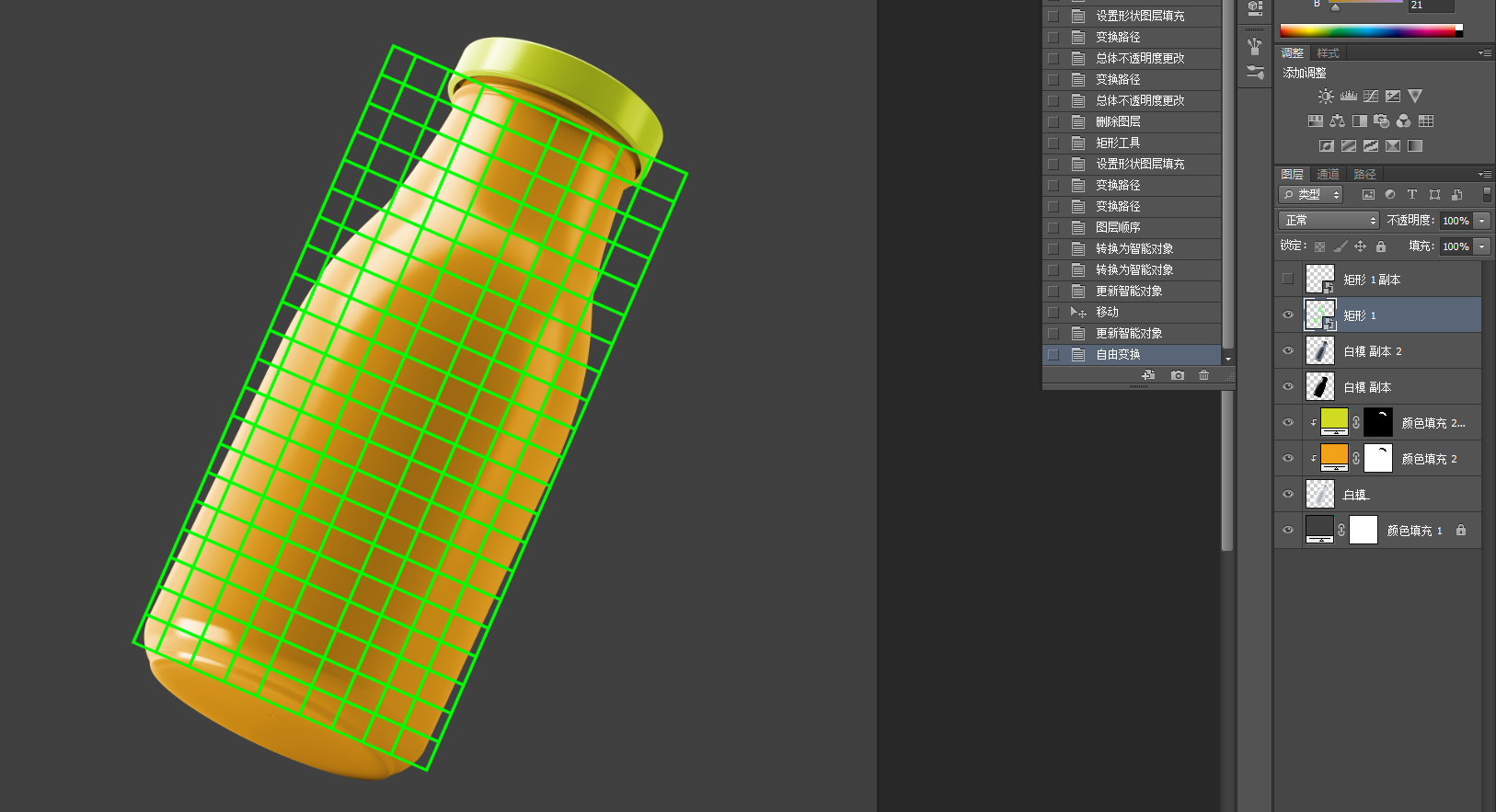Add a Threshold adjustment
The image size is (1496, 812).
(1371, 145)
